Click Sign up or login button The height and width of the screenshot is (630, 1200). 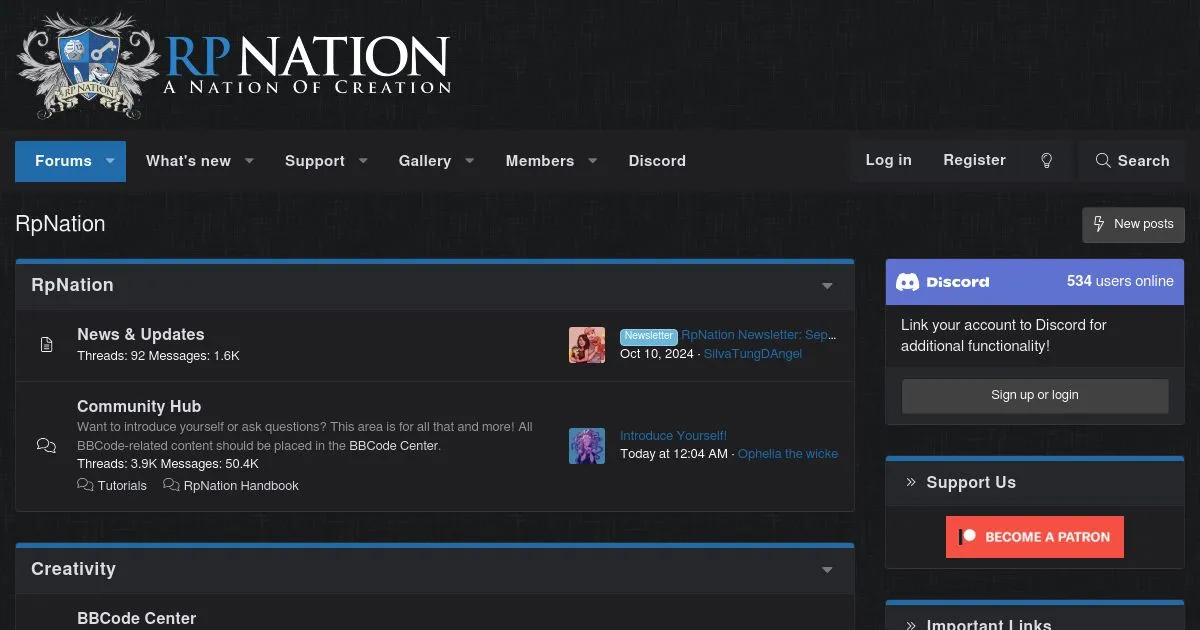1035,395
